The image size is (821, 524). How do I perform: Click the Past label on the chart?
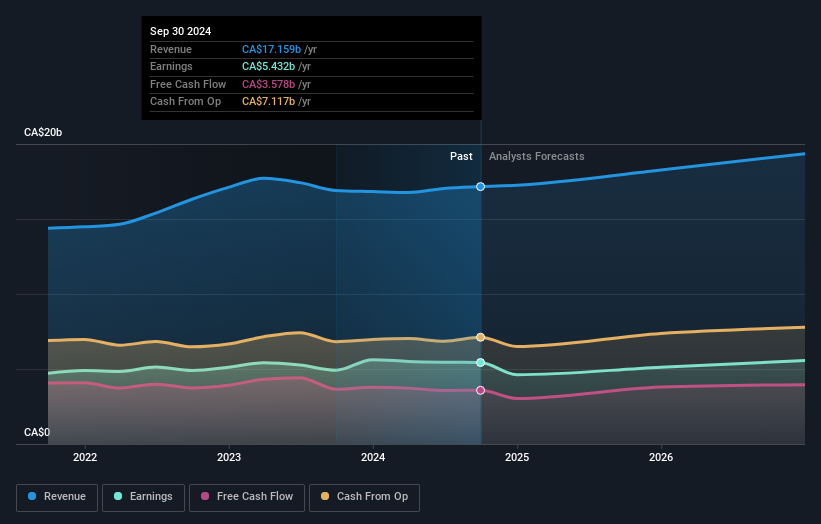coord(461,157)
